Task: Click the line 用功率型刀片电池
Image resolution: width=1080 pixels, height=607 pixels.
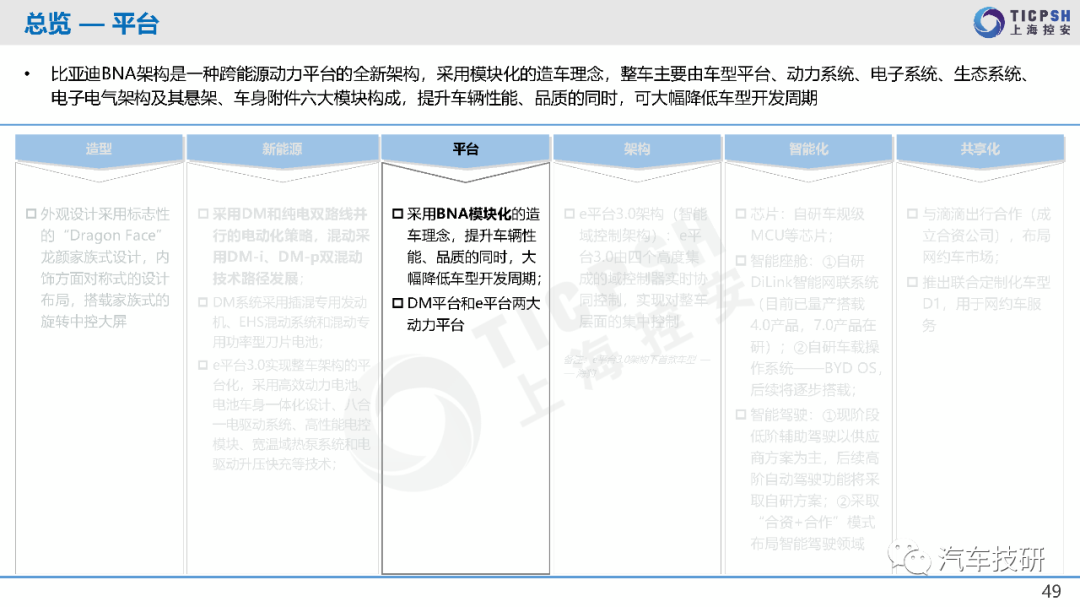Action: [268, 342]
